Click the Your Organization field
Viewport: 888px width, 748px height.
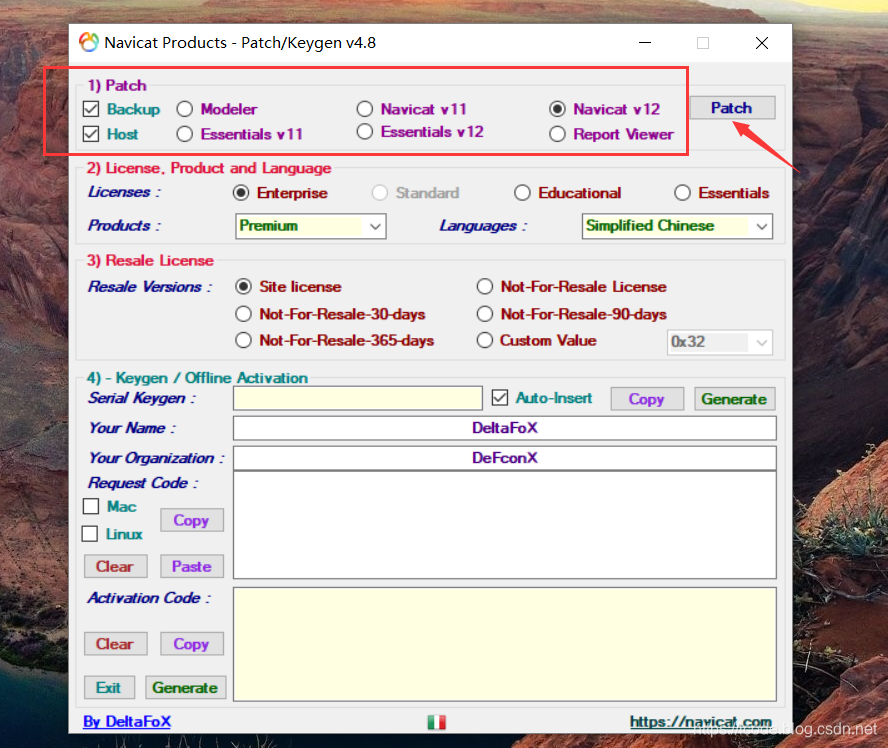(x=505, y=458)
